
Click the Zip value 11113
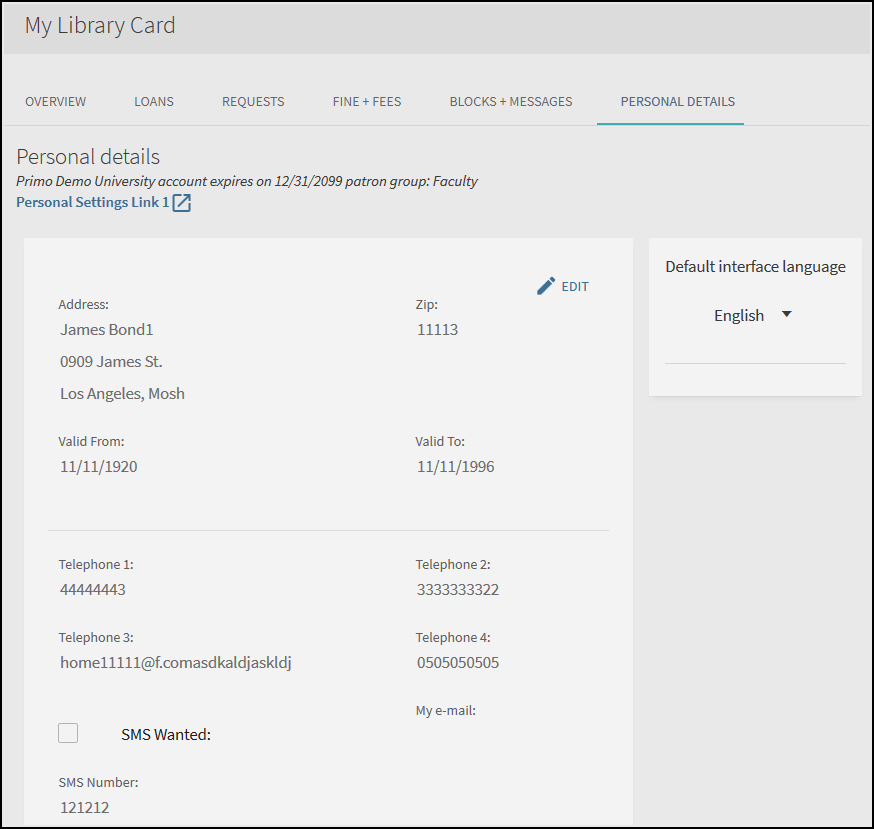tap(438, 330)
